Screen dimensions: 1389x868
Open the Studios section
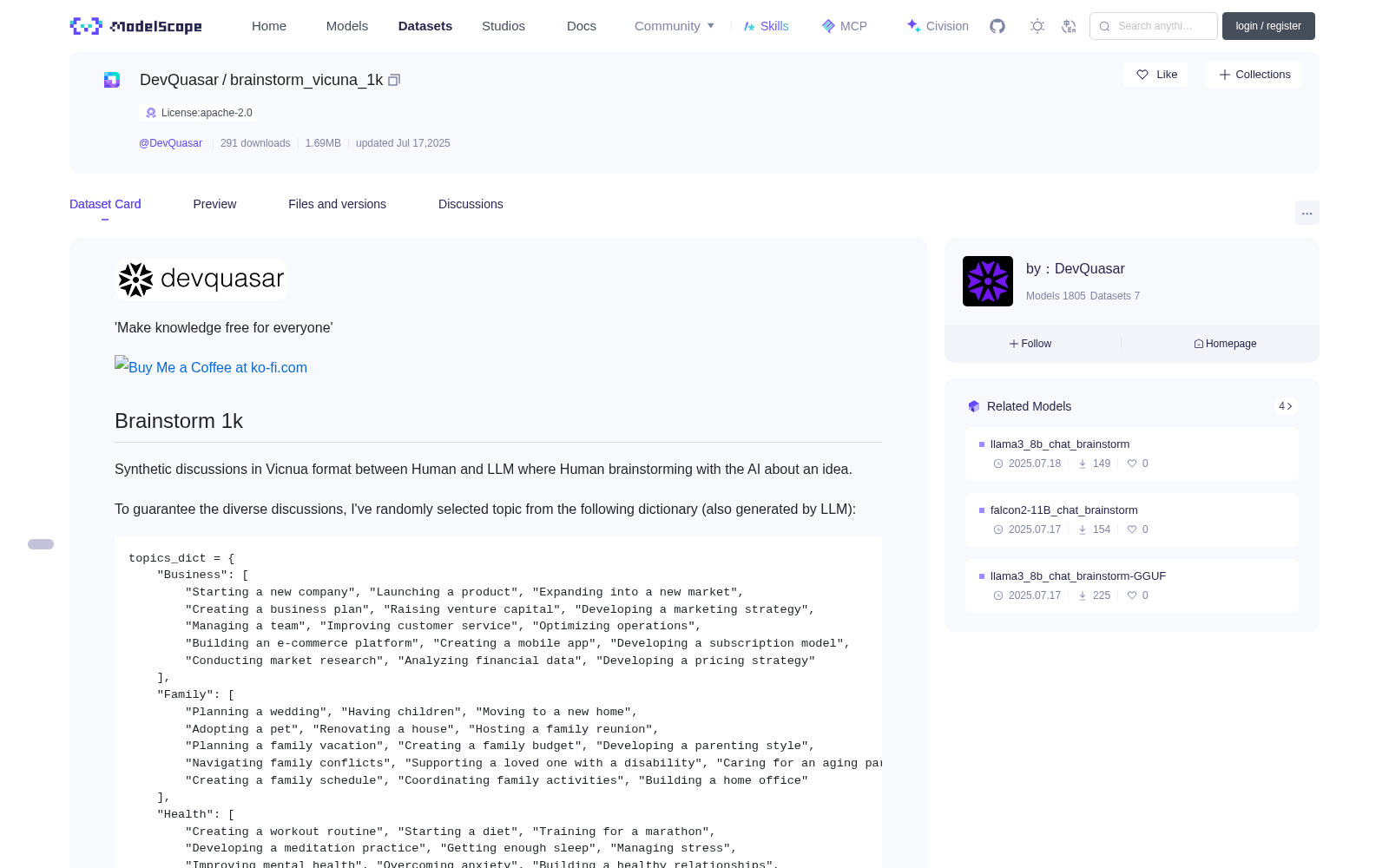[504, 26]
